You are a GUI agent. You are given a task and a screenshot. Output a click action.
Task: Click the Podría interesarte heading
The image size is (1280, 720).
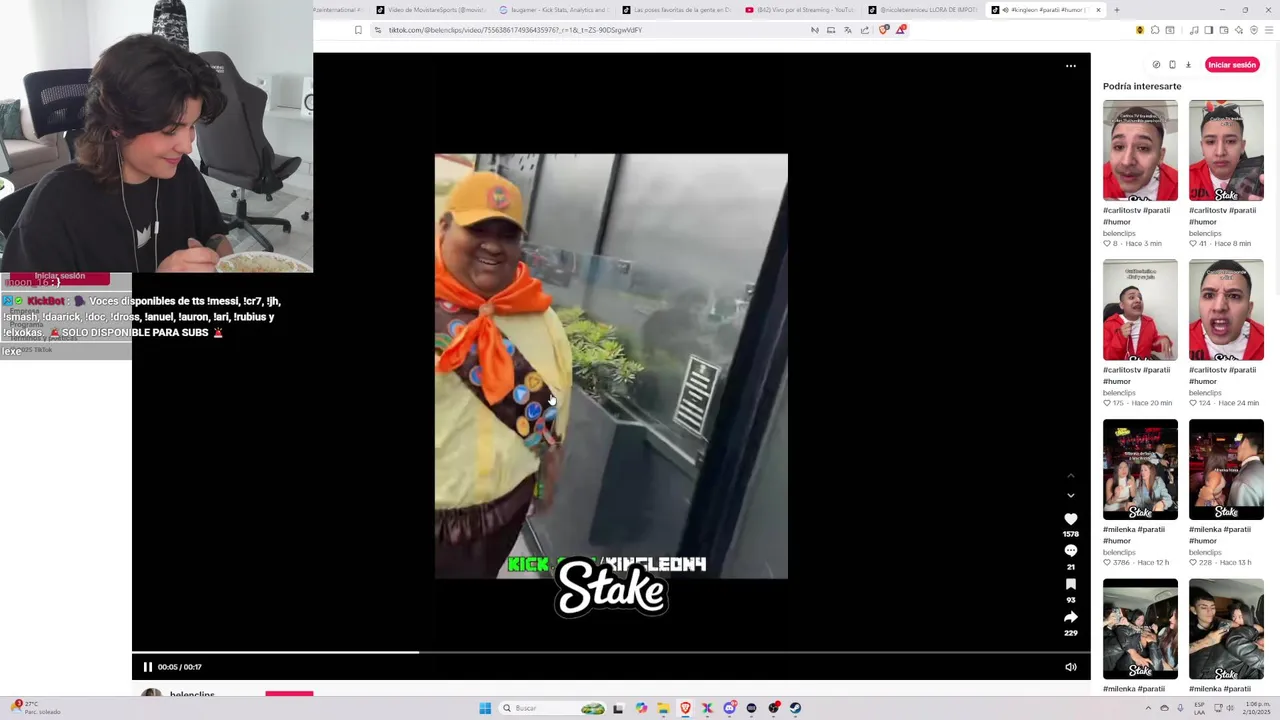pyautogui.click(x=1142, y=86)
